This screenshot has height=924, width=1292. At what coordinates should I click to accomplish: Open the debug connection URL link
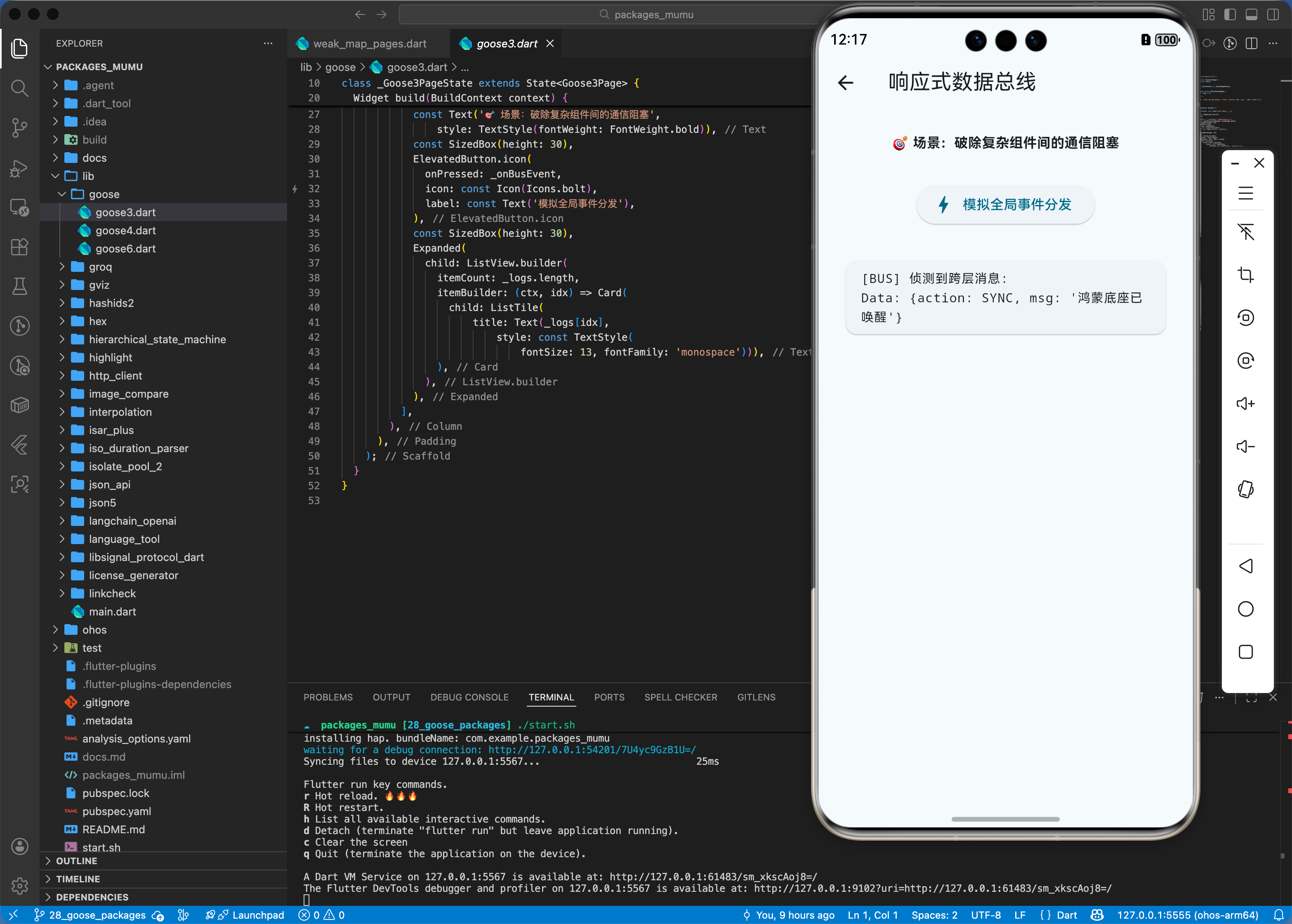591,750
